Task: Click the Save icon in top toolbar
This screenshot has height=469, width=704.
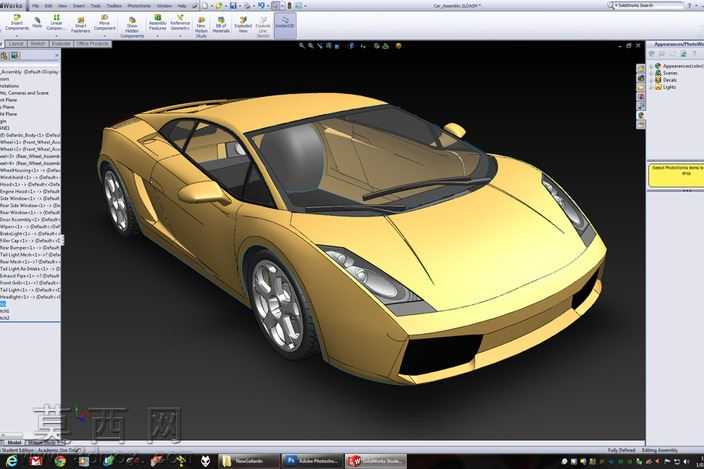Action: tap(233, 6)
